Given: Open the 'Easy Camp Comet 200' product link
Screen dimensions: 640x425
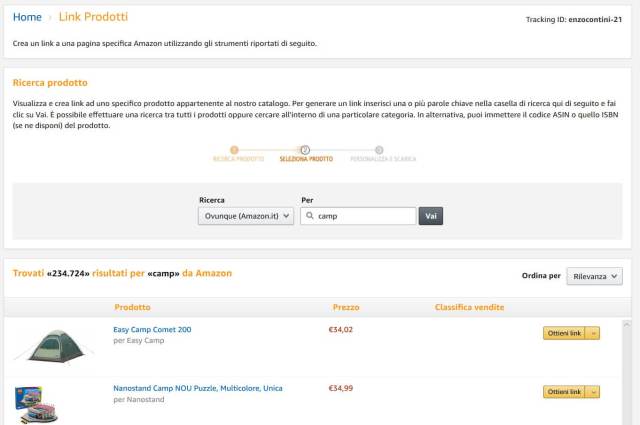Looking at the screenshot, I should point(152,329).
